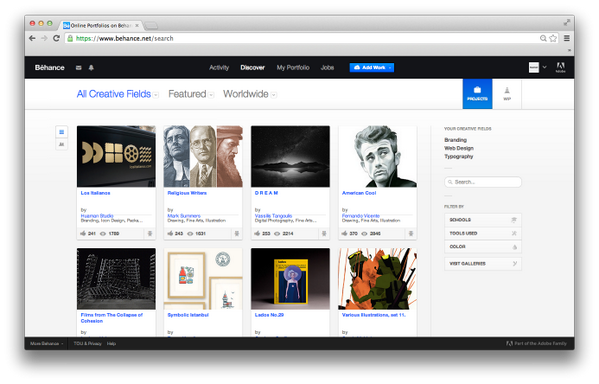Expand the Schools filter

coord(483,220)
